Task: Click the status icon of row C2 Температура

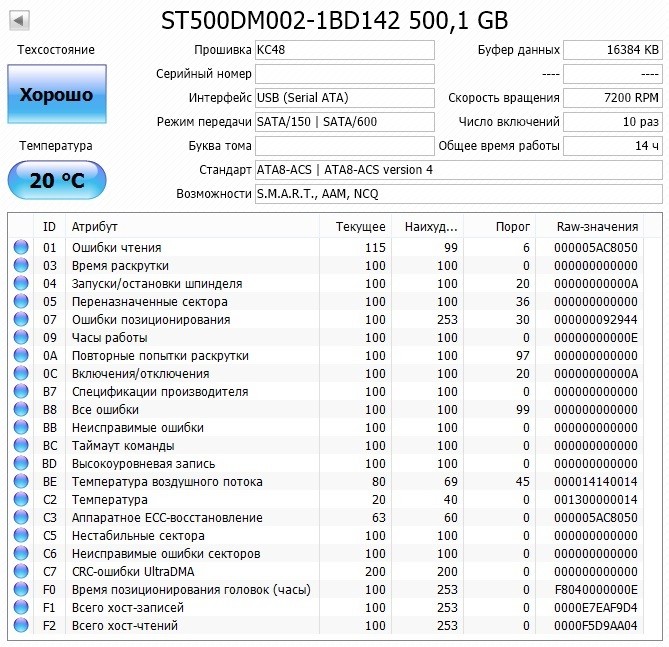Action: pyautogui.click(x=21, y=499)
